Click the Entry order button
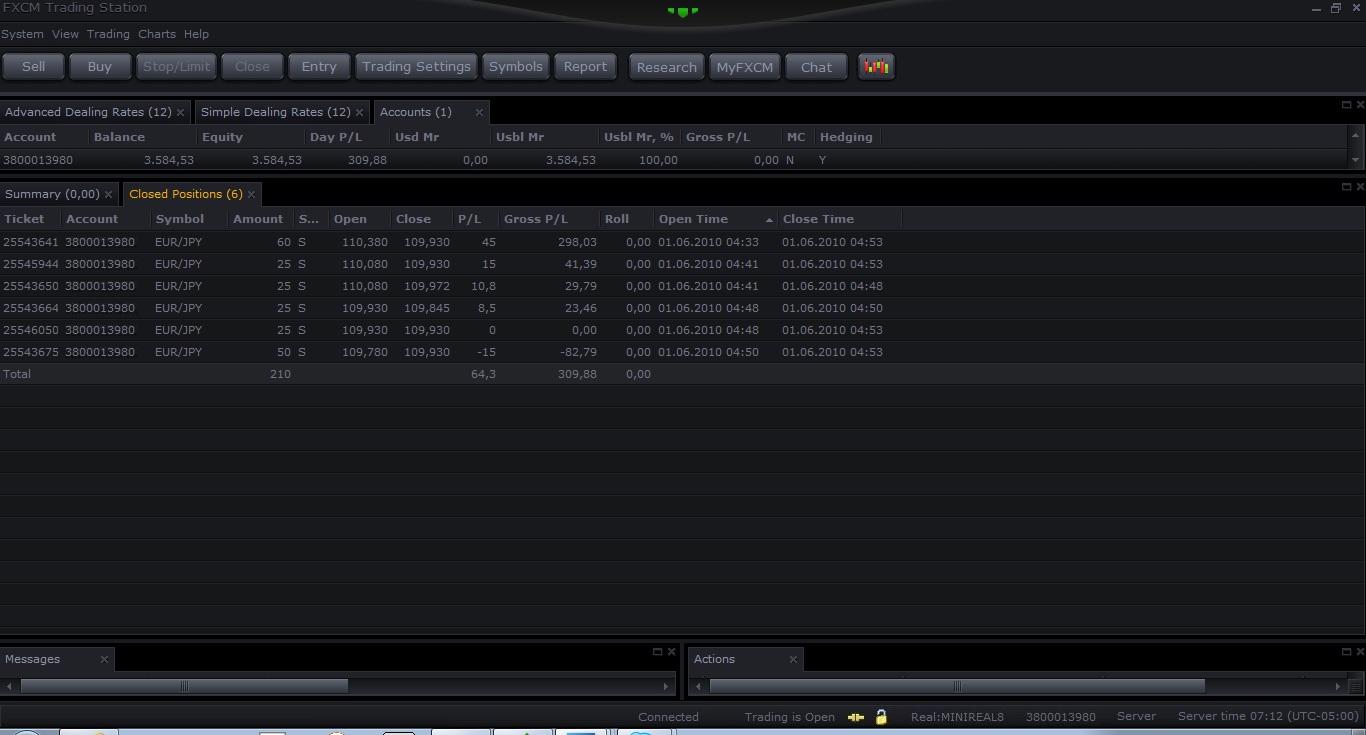The height and width of the screenshot is (735, 1366). (x=319, y=67)
